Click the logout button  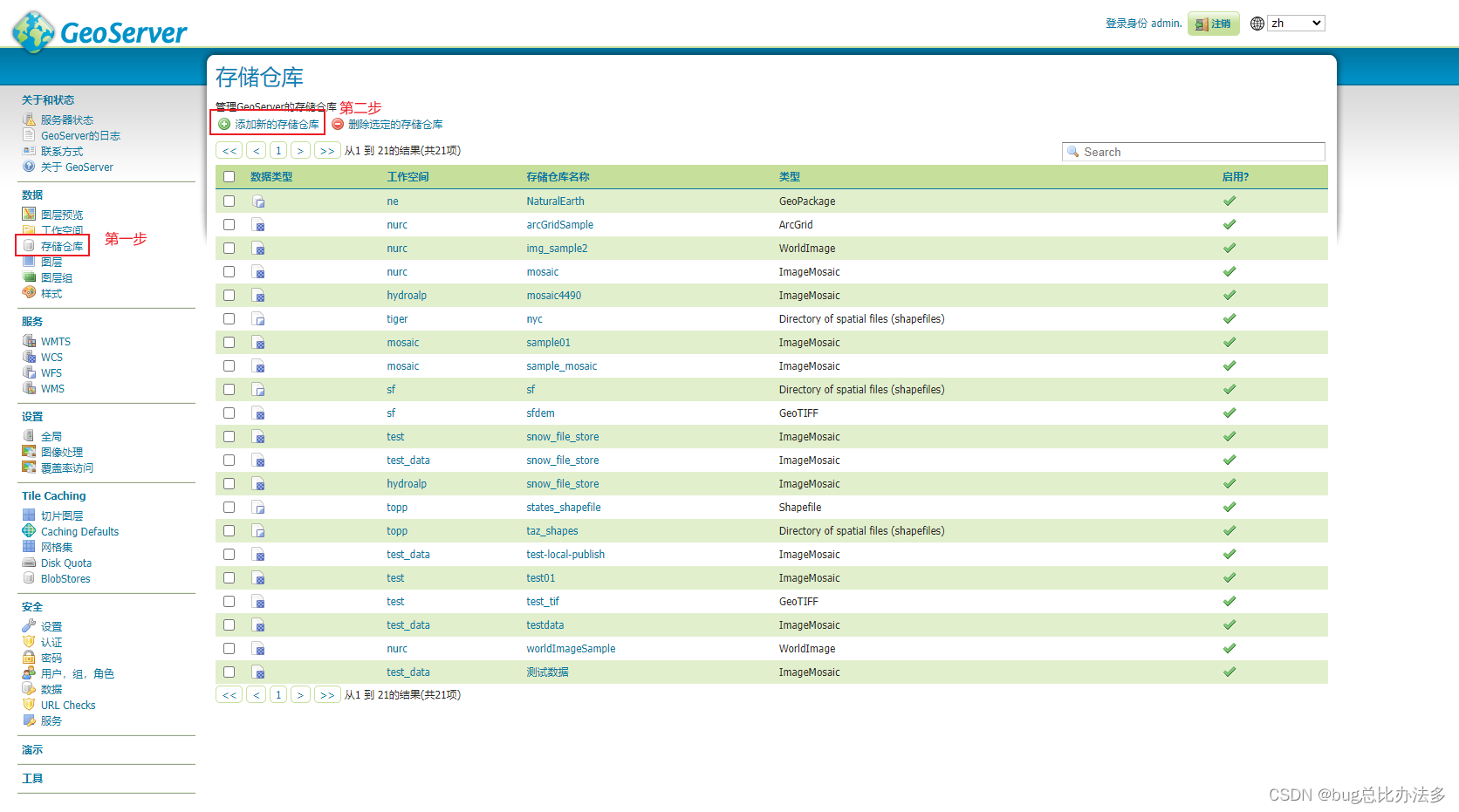click(x=1213, y=24)
